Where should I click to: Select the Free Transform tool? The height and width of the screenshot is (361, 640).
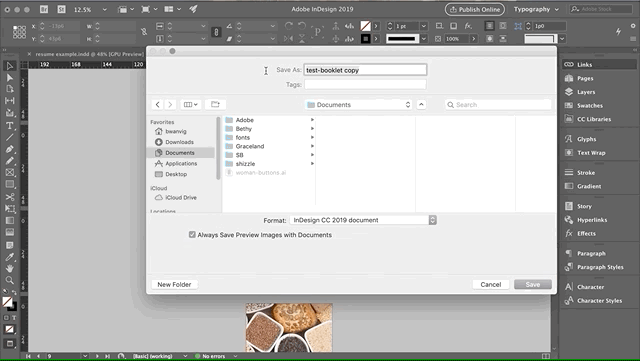(10, 209)
